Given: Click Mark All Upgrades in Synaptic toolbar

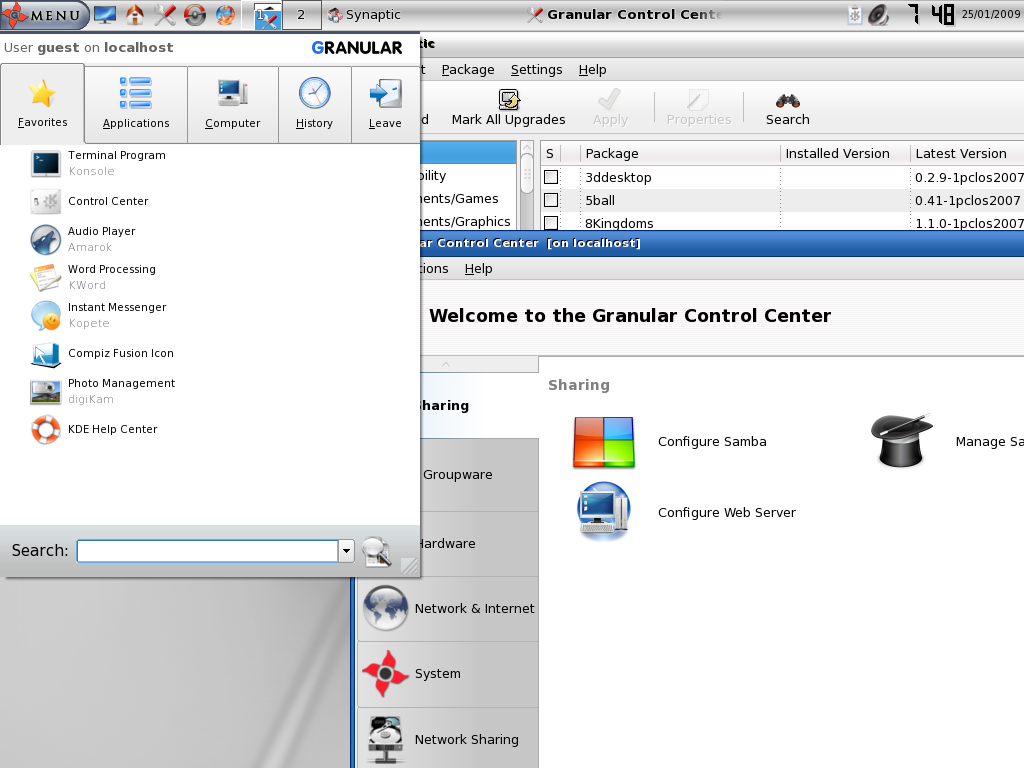Looking at the screenshot, I should (508, 108).
